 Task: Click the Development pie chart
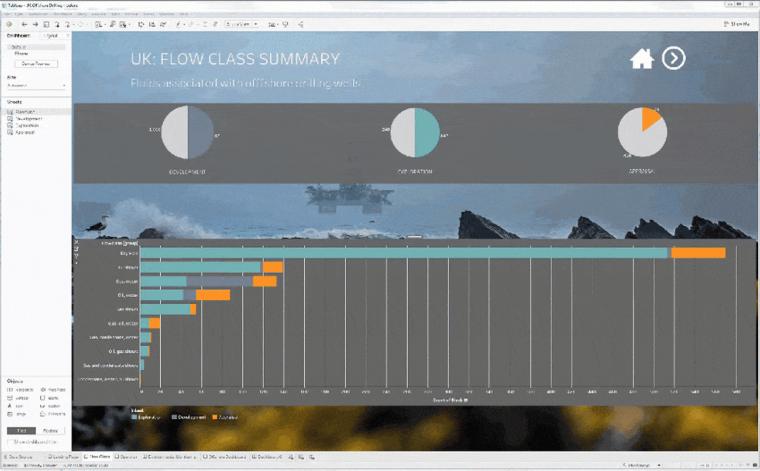[188, 132]
